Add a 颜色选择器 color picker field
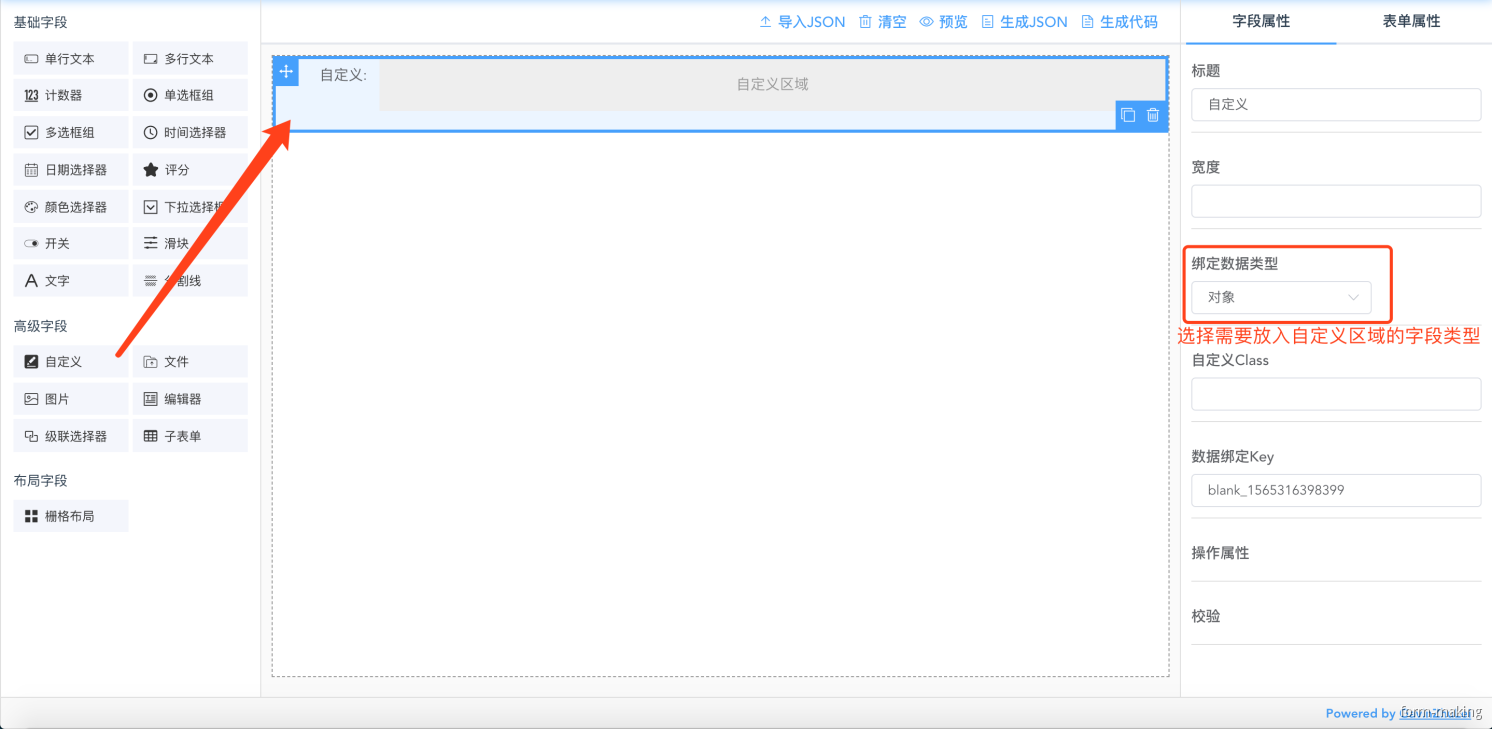The image size is (1492, 729). [x=70, y=206]
